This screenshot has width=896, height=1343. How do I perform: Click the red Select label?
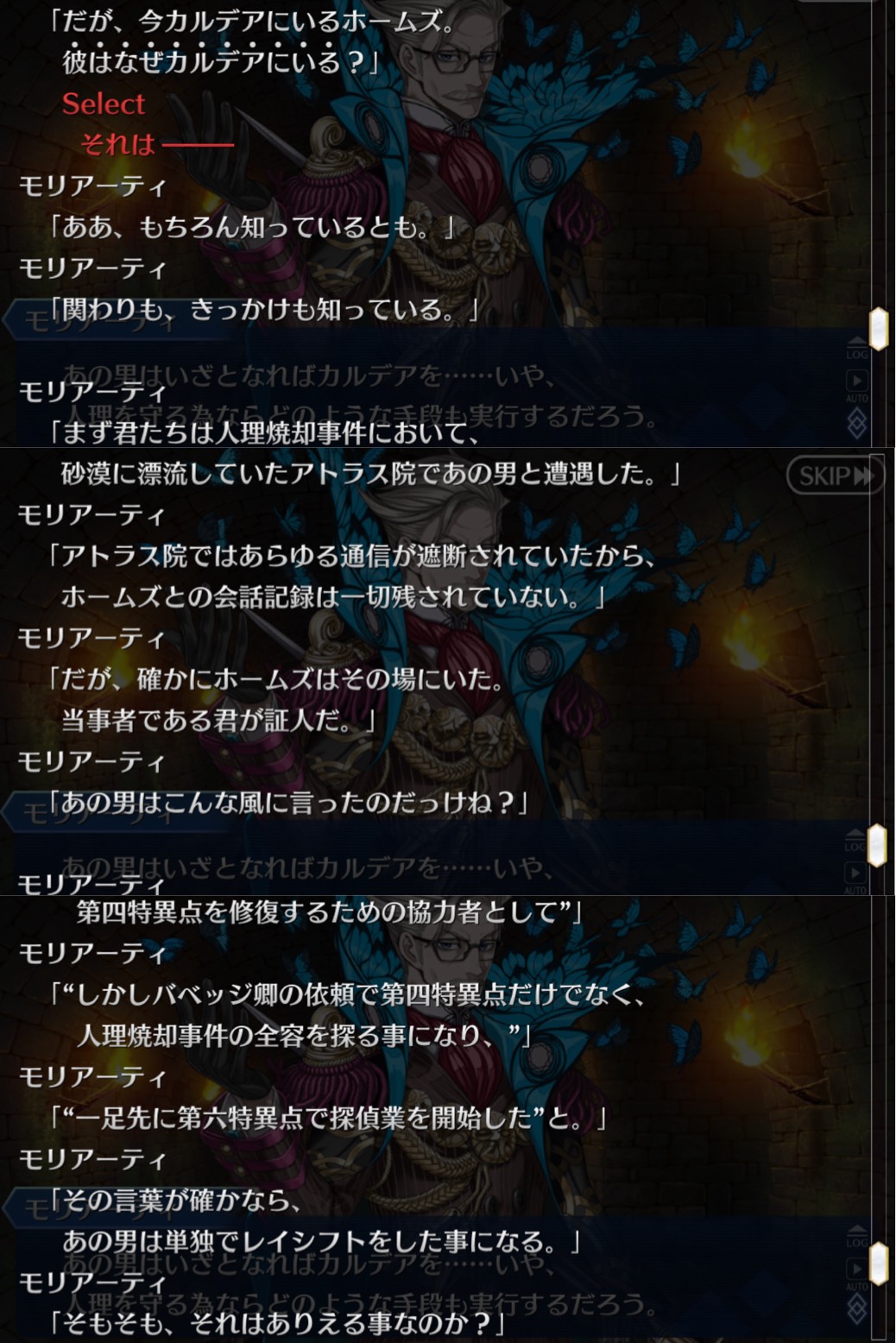(104, 104)
